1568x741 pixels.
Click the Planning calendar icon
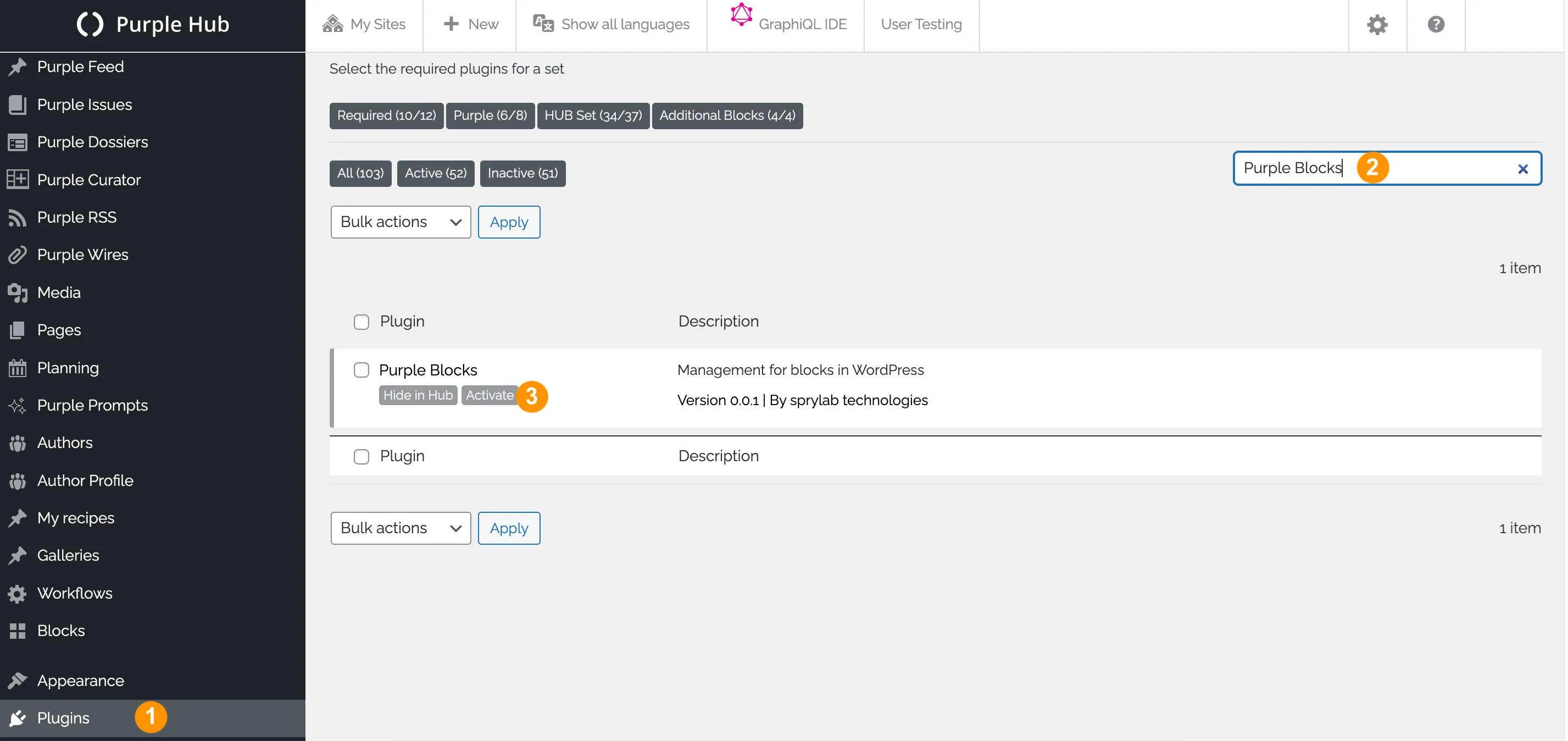coord(18,368)
